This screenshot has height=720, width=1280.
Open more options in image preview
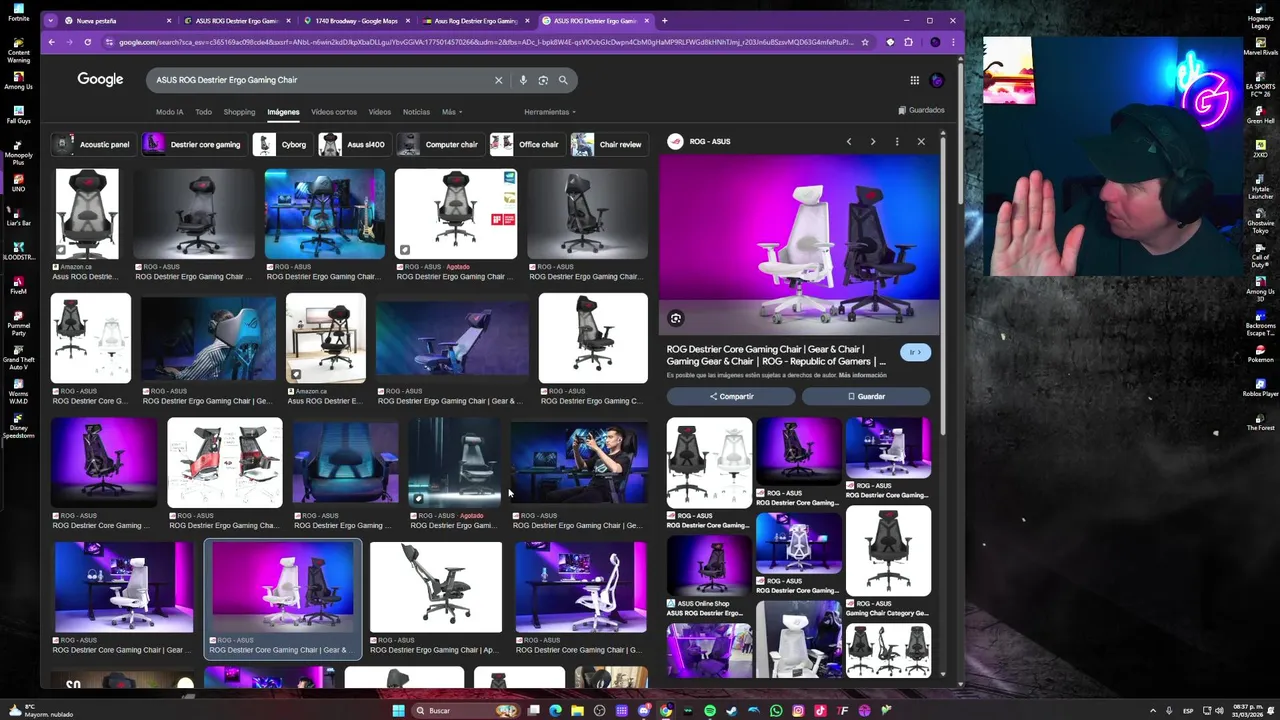(x=897, y=142)
